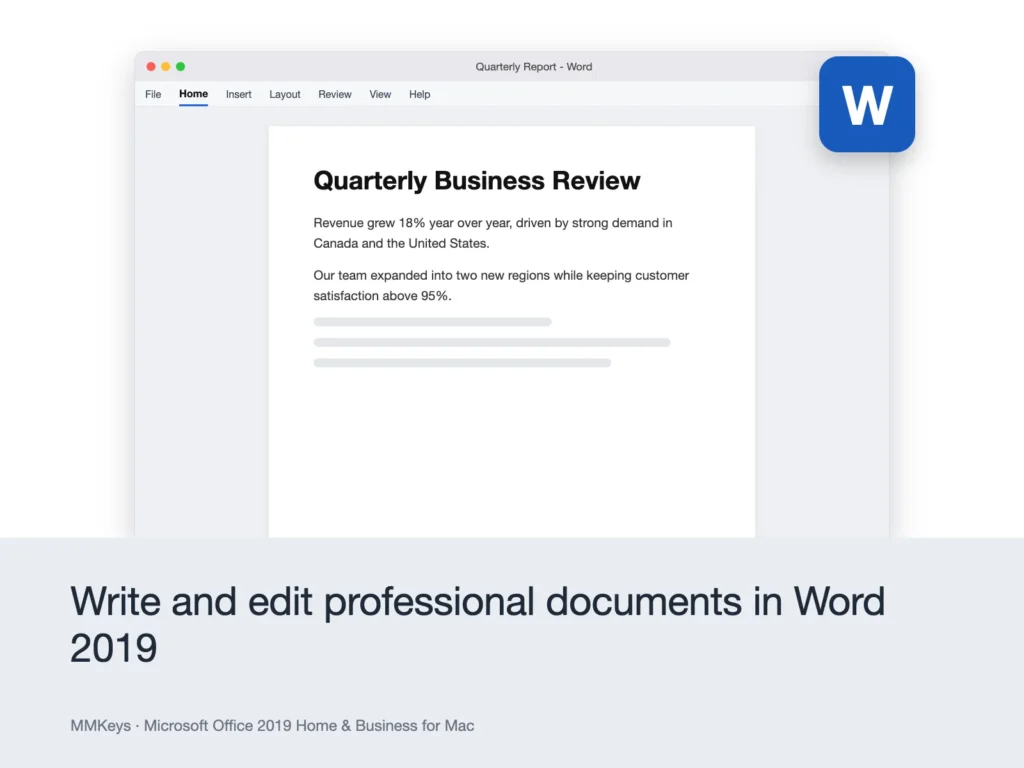1024x768 pixels.
Task: Click the 'Write and edit professional documents' caption
Action: pos(477,624)
